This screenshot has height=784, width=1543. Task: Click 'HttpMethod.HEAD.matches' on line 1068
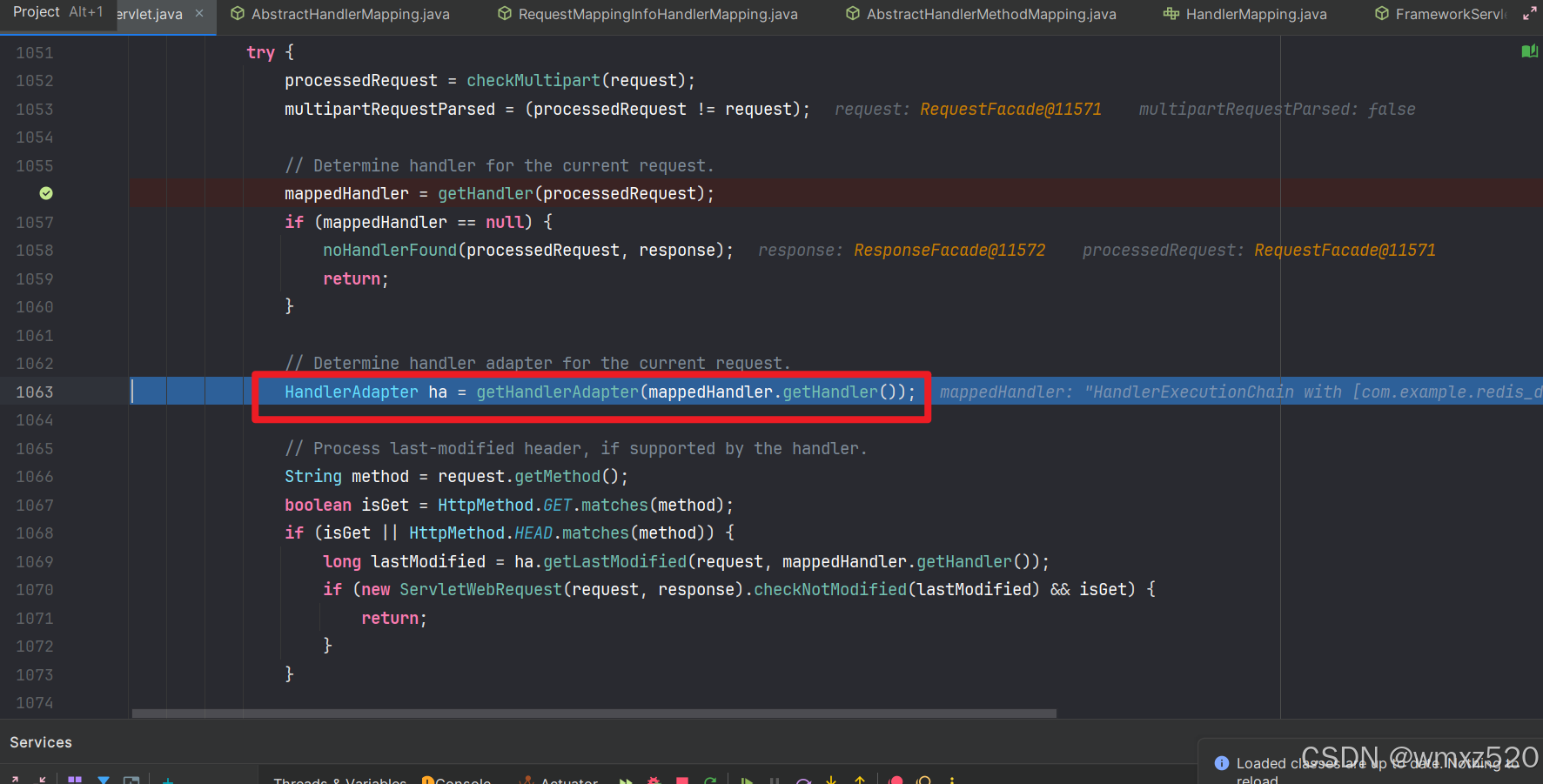coord(519,533)
